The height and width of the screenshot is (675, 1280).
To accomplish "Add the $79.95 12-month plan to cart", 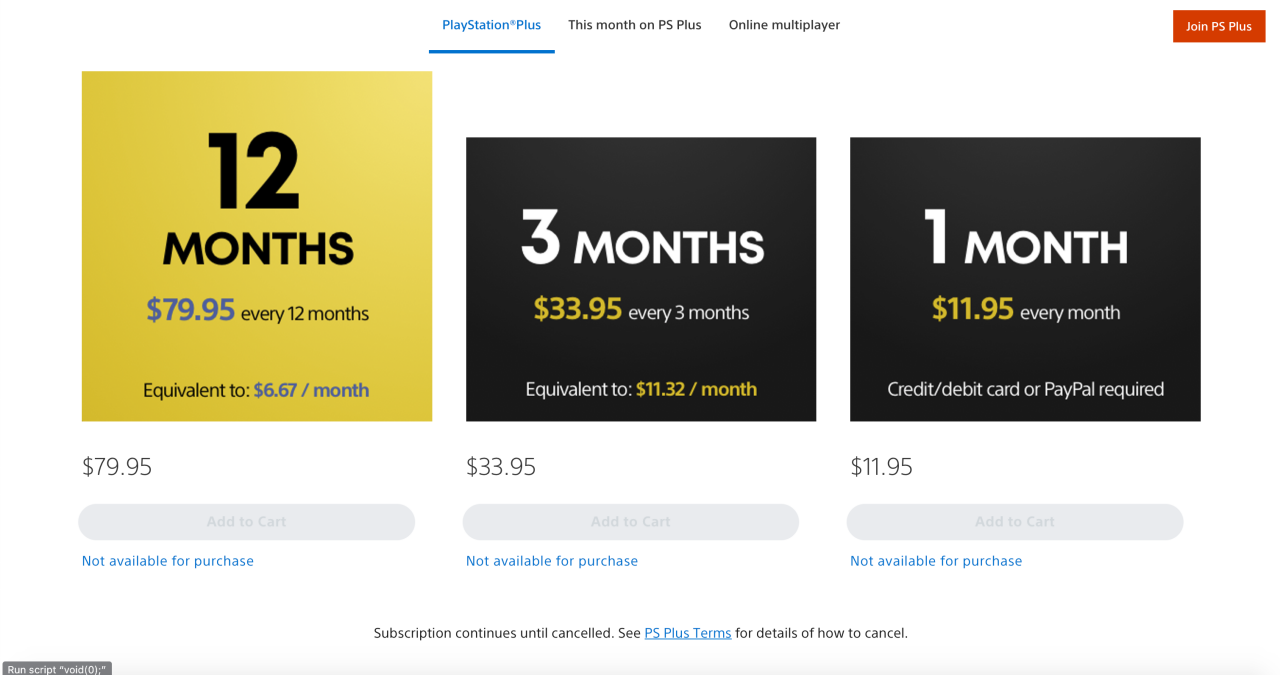I will (246, 522).
